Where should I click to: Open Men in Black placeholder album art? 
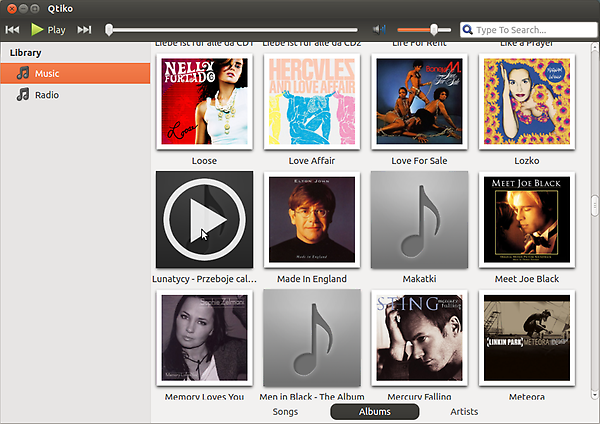click(x=312, y=338)
